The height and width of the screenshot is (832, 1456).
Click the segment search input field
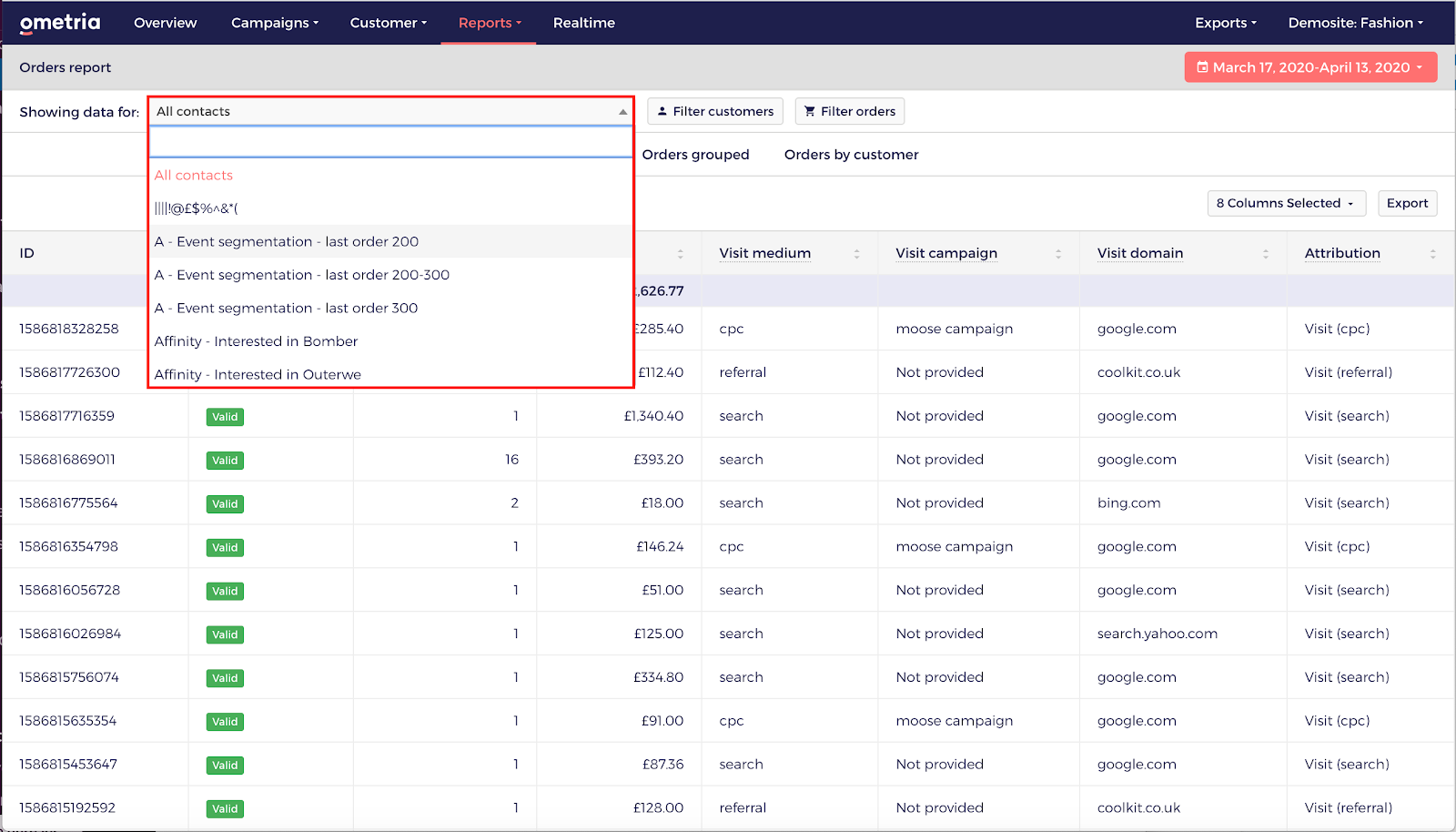pyautogui.click(x=390, y=142)
